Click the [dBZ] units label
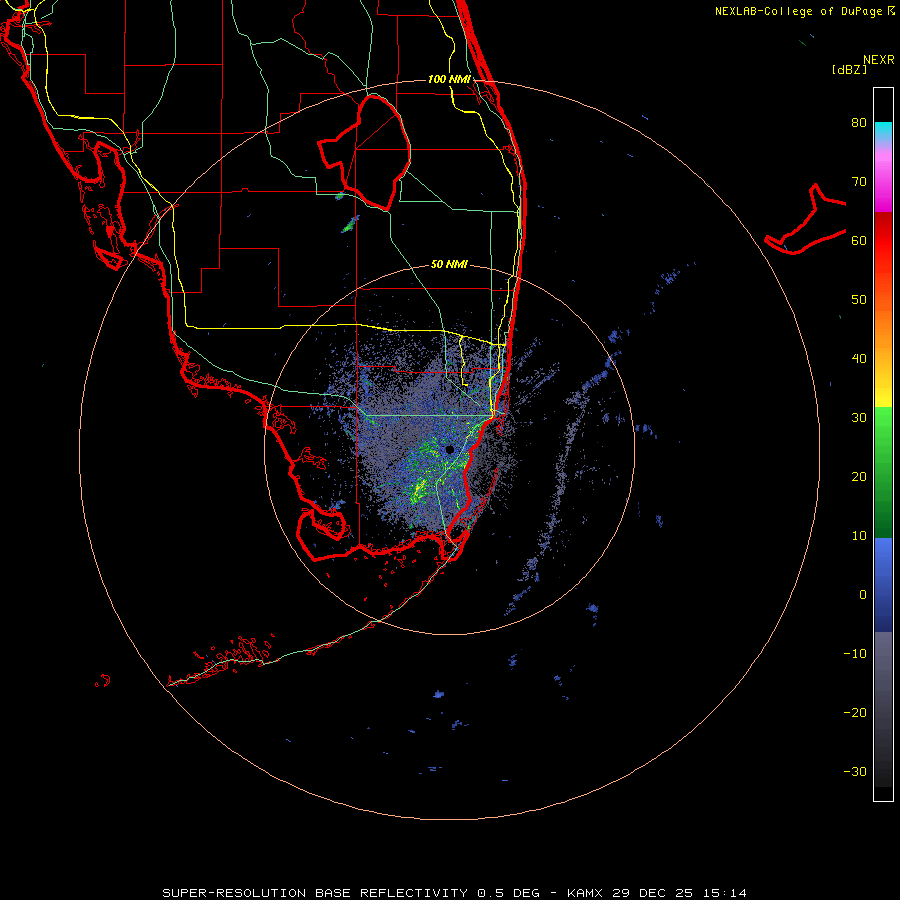This screenshot has width=900, height=900. point(849,70)
